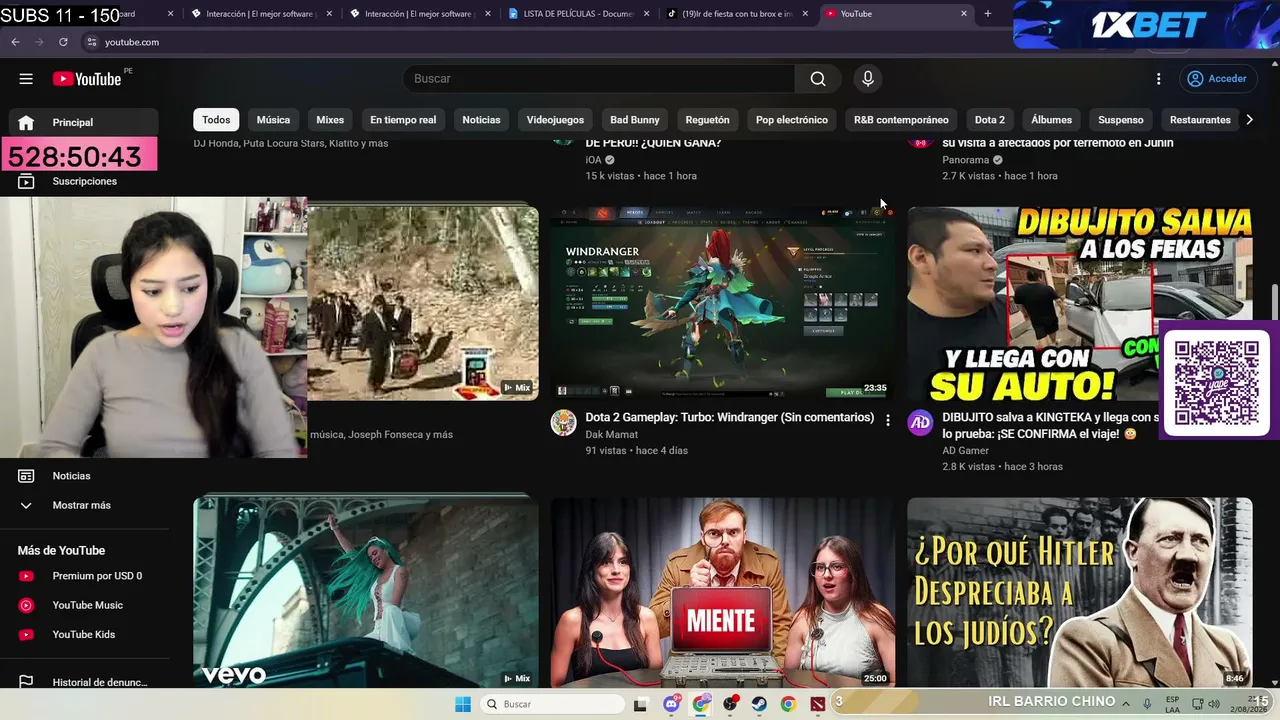Screen dimensions: 1280x720
Task: Open the iOA channel name
Action: (594, 160)
